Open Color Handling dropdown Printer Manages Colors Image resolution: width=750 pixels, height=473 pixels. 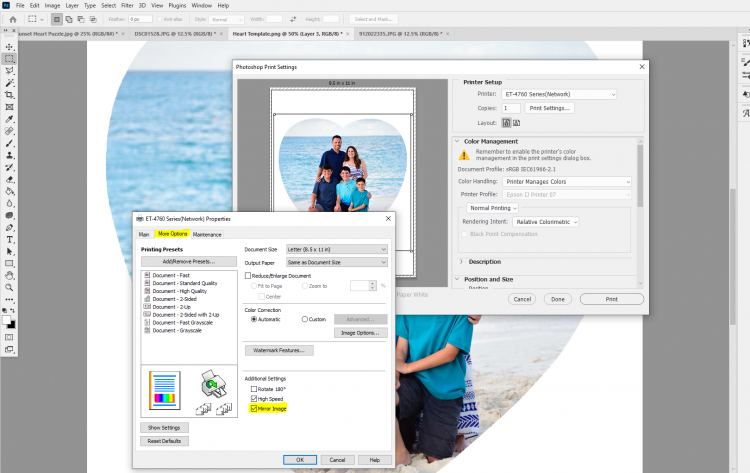click(x=567, y=182)
